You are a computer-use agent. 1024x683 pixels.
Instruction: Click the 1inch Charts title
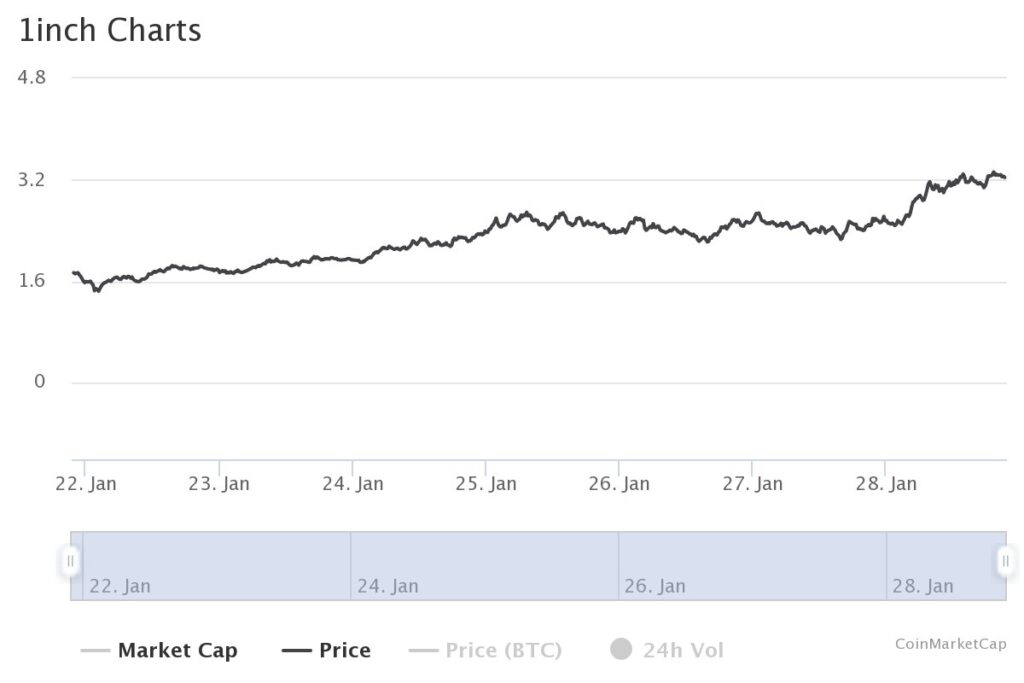tap(110, 30)
